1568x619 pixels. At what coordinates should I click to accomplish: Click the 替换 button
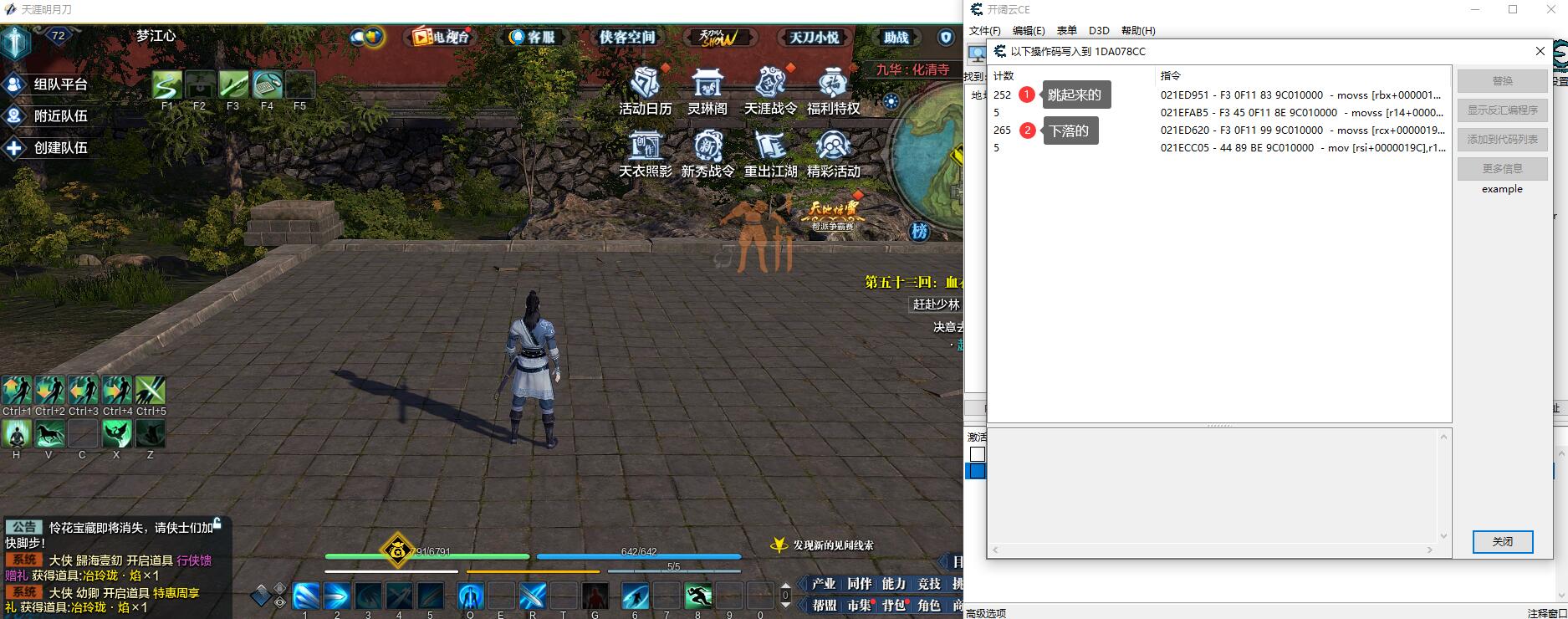pyautogui.click(x=1502, y=81)
